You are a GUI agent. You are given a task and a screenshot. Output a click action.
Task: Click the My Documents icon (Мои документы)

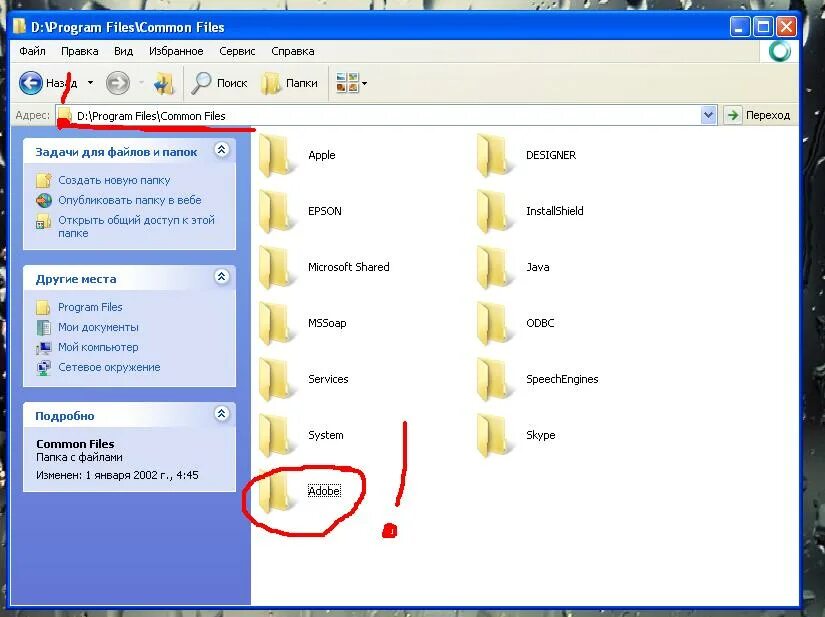pos(43,327)
